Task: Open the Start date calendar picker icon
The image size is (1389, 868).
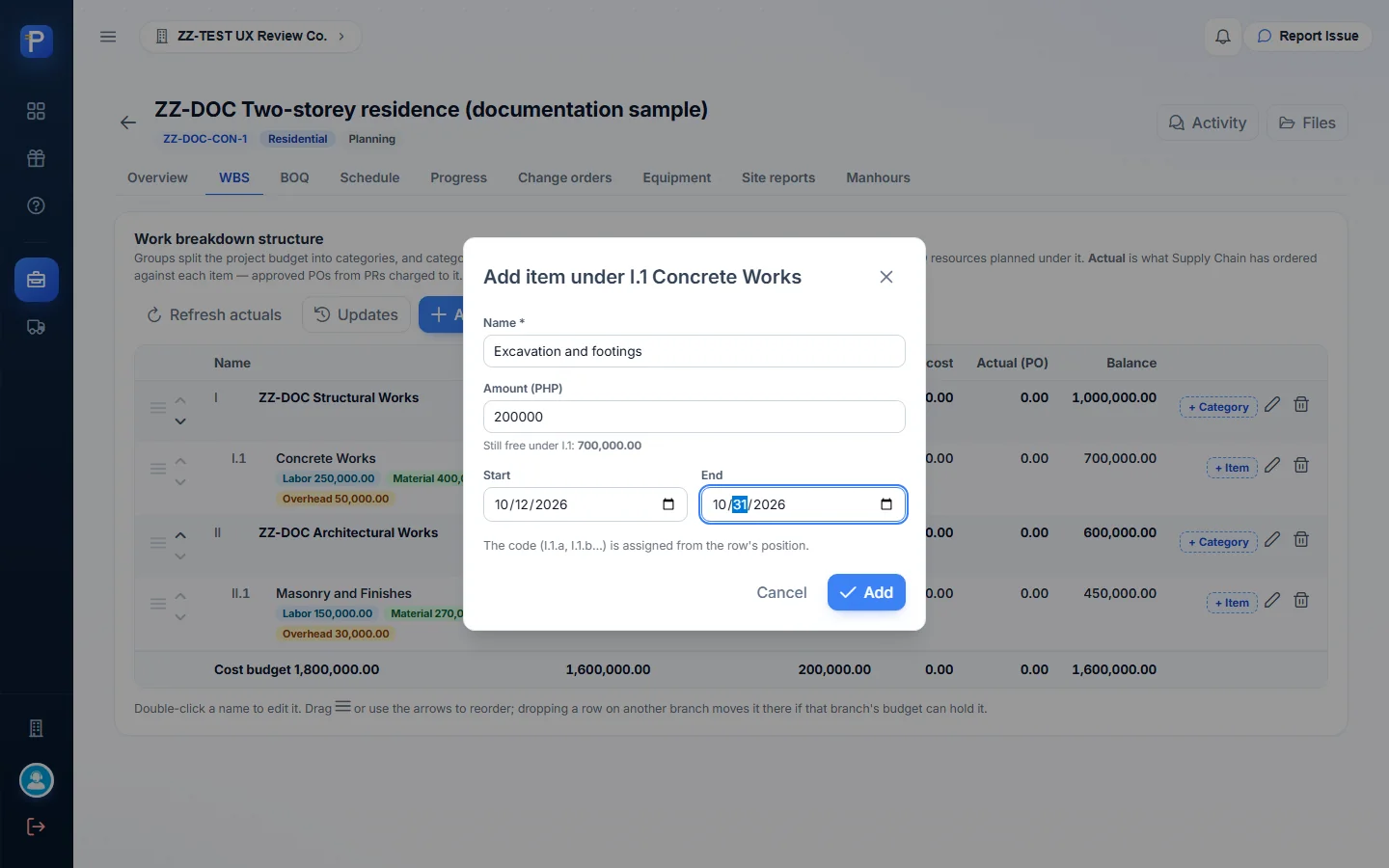Action: (x=668, y=504)
